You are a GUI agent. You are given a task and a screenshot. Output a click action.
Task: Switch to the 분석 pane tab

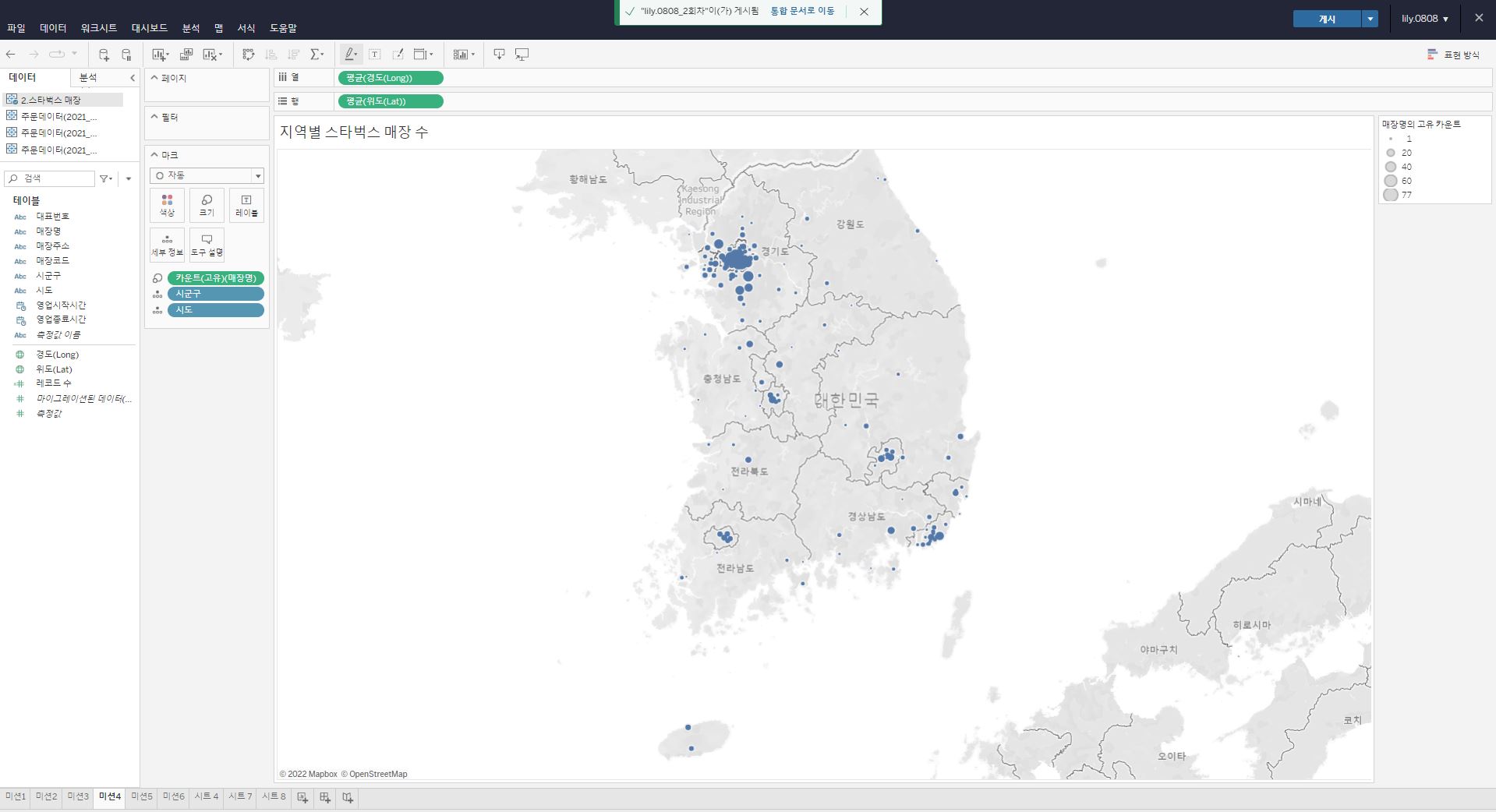pyautogui.click(x=88, y=78)
